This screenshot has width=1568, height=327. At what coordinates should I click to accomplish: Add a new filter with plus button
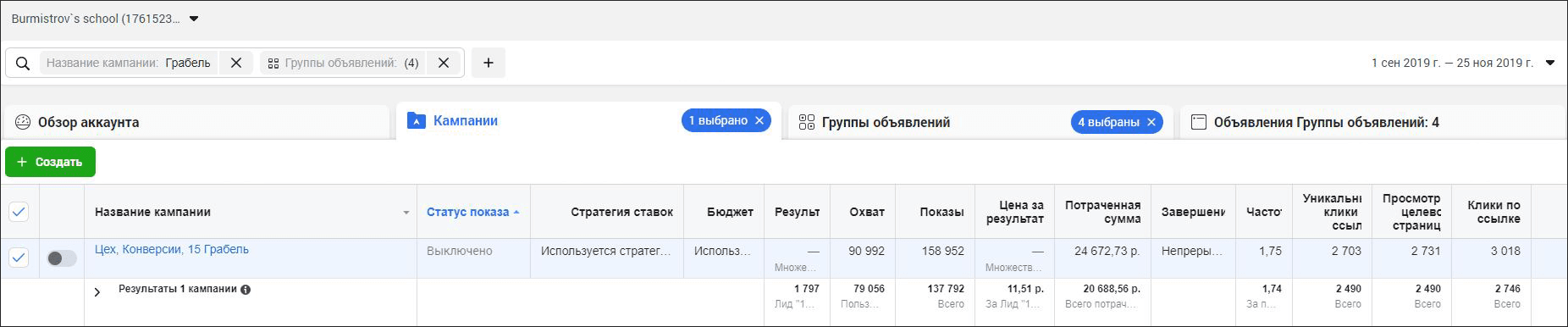(489, 63)
